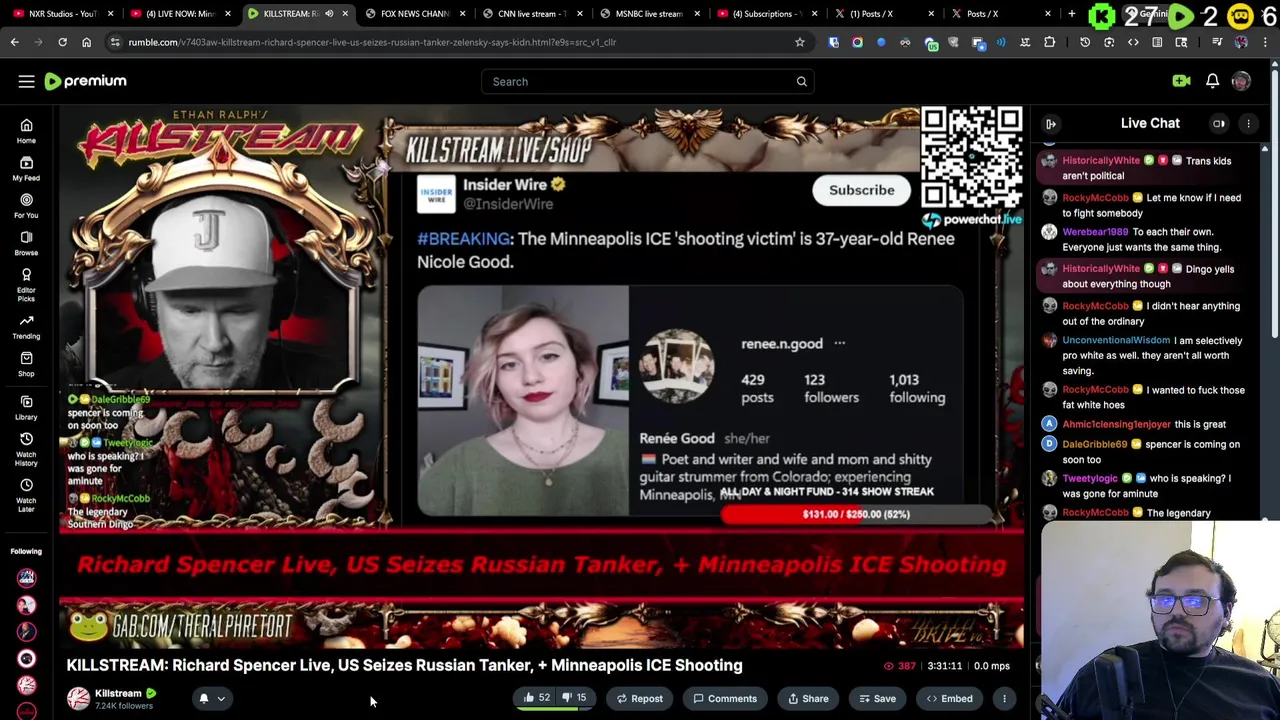Image resolution: width=1280 pixels, height=720 pixels.
Task: Open Watch Later in the sidebar
Action: (x=26, y=494)
